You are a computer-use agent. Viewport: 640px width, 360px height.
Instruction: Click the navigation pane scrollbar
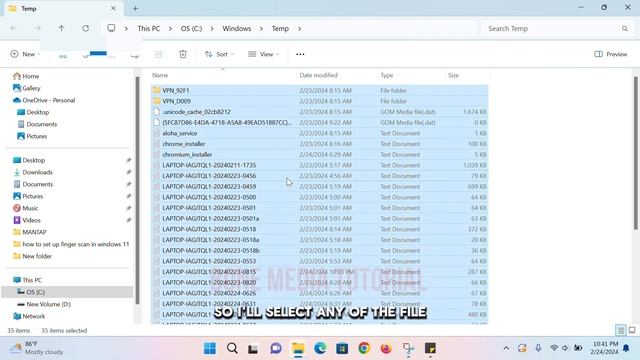click(138, 190)
